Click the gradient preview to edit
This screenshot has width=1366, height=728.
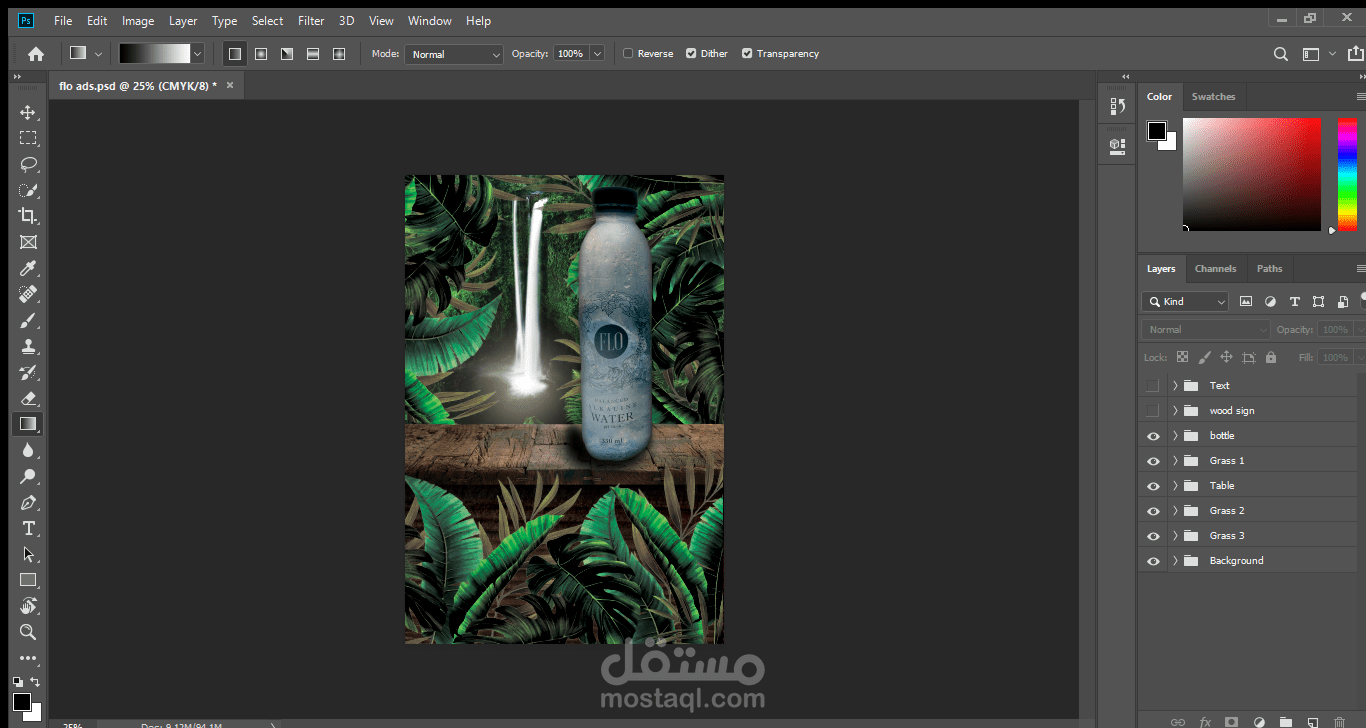154,54
